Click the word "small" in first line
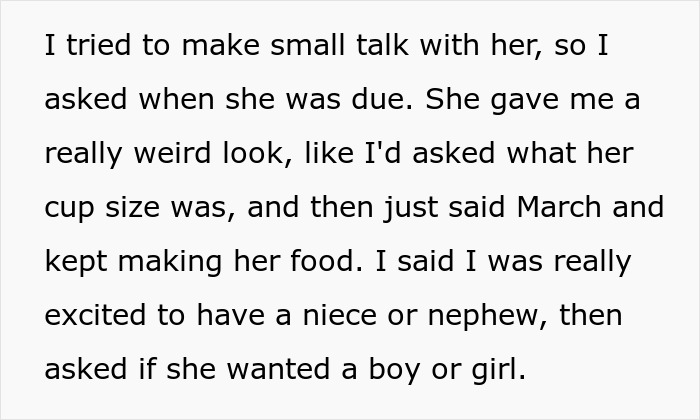The height and width of the screenshot is (420, 700). coord(308,45)
